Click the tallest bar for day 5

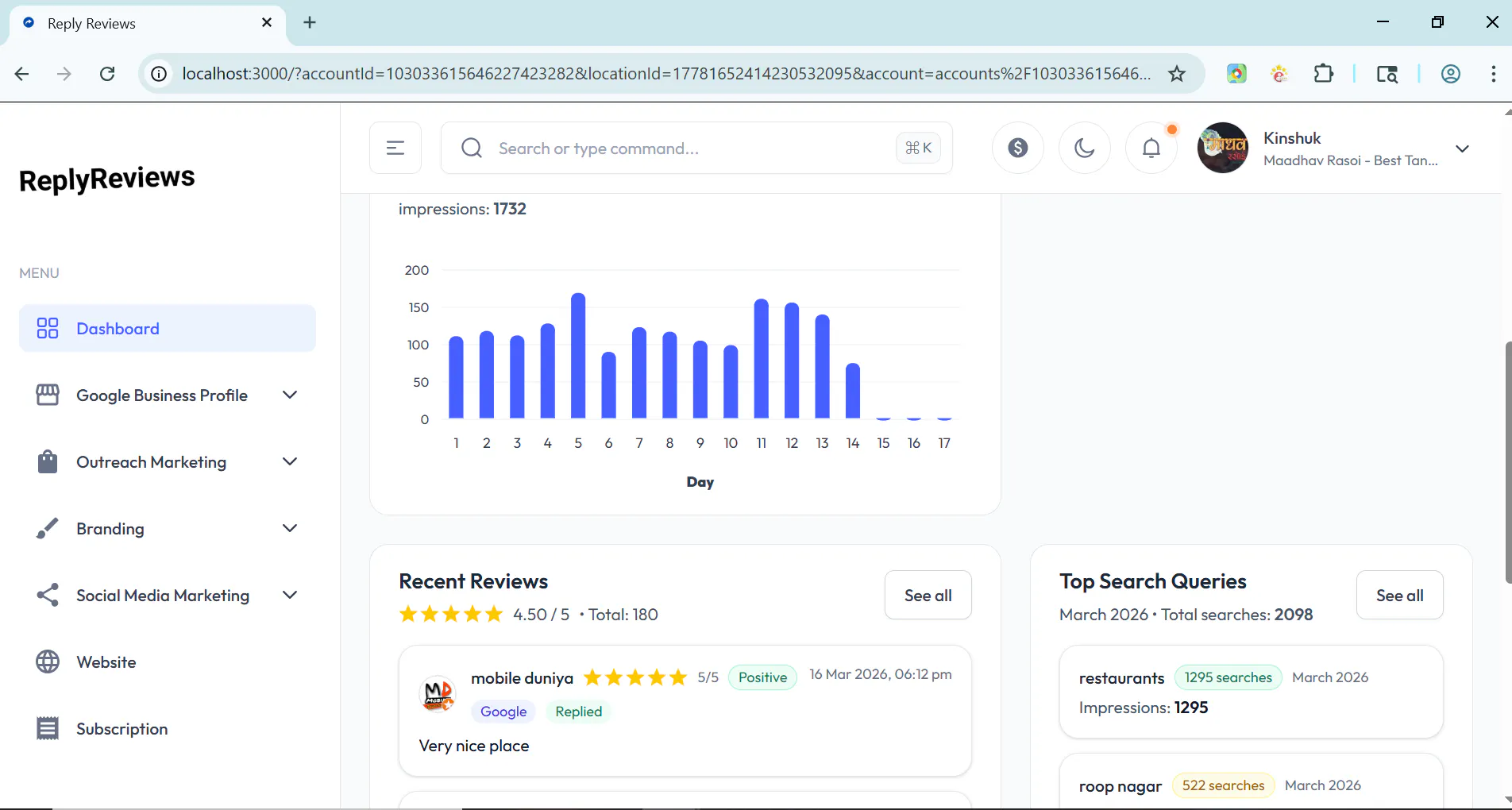(578, 356)
